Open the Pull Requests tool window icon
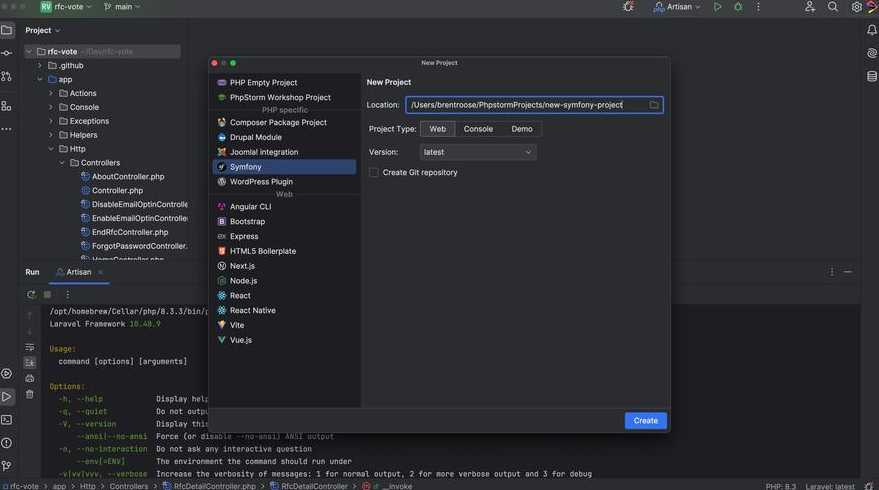Viewport: 879px width, 490px height. point(7,76)
